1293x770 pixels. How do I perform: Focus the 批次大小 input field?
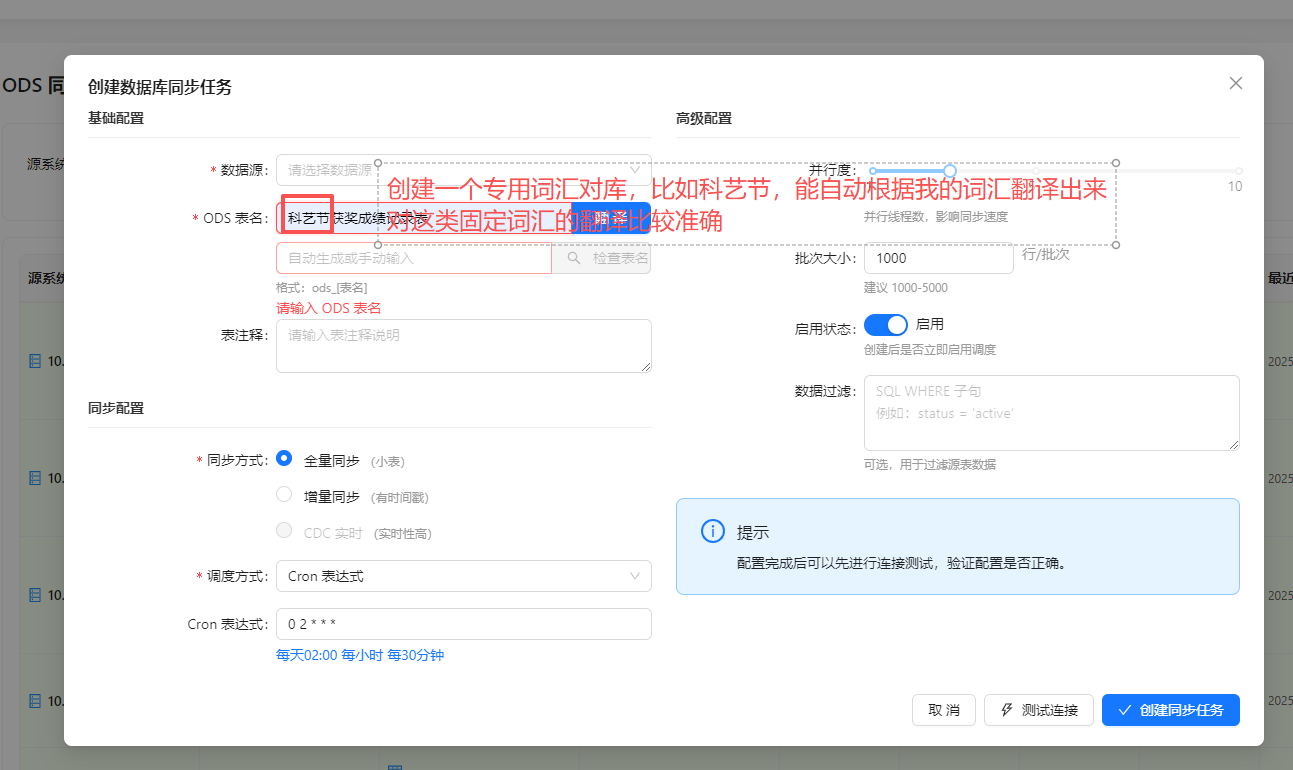[x=937, y=258]
